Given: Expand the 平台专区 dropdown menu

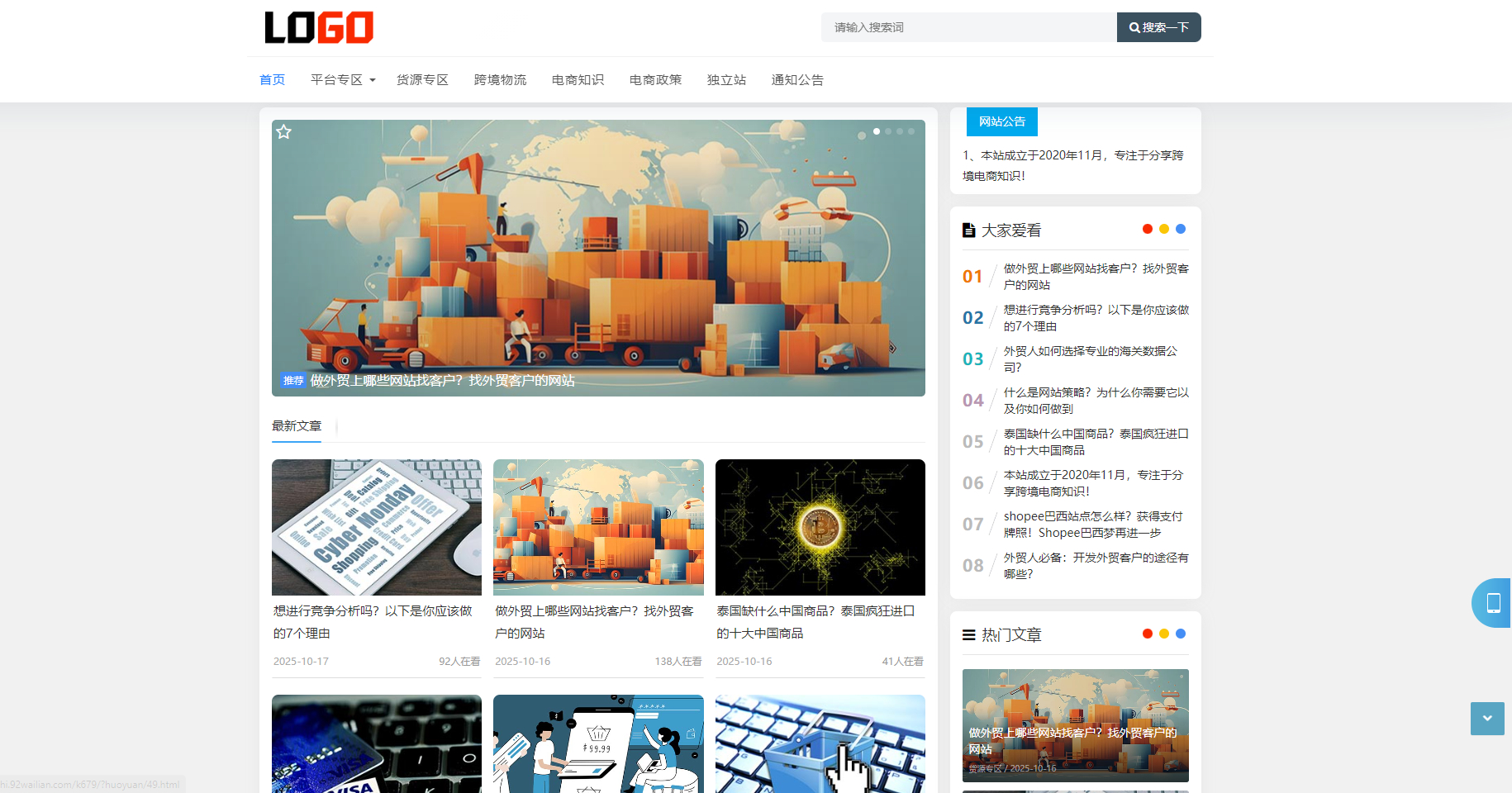Looking at the screenshot, I should tap(342, 79).
